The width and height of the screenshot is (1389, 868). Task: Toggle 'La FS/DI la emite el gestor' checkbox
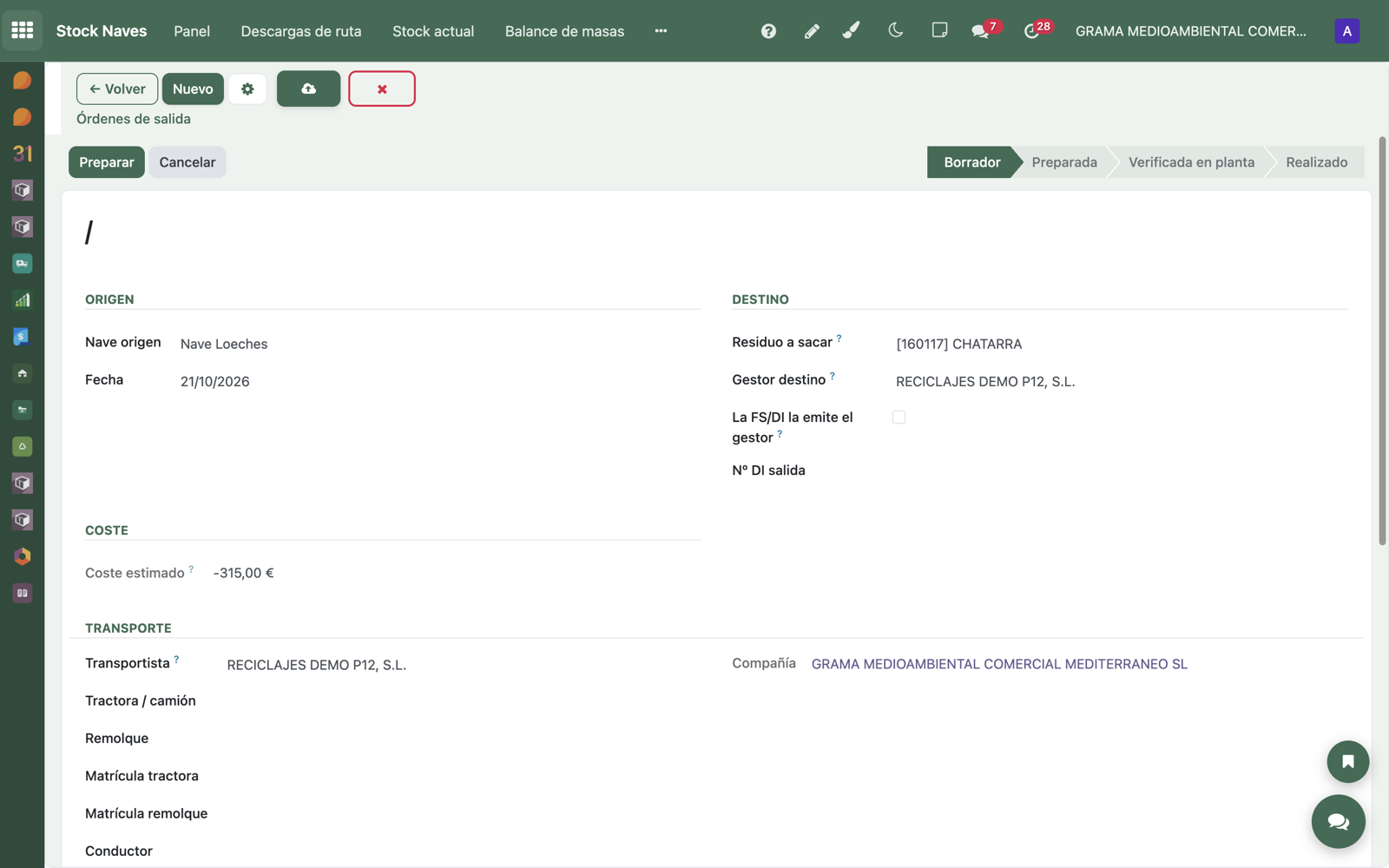pyautogui.click(x=899, y=418)
